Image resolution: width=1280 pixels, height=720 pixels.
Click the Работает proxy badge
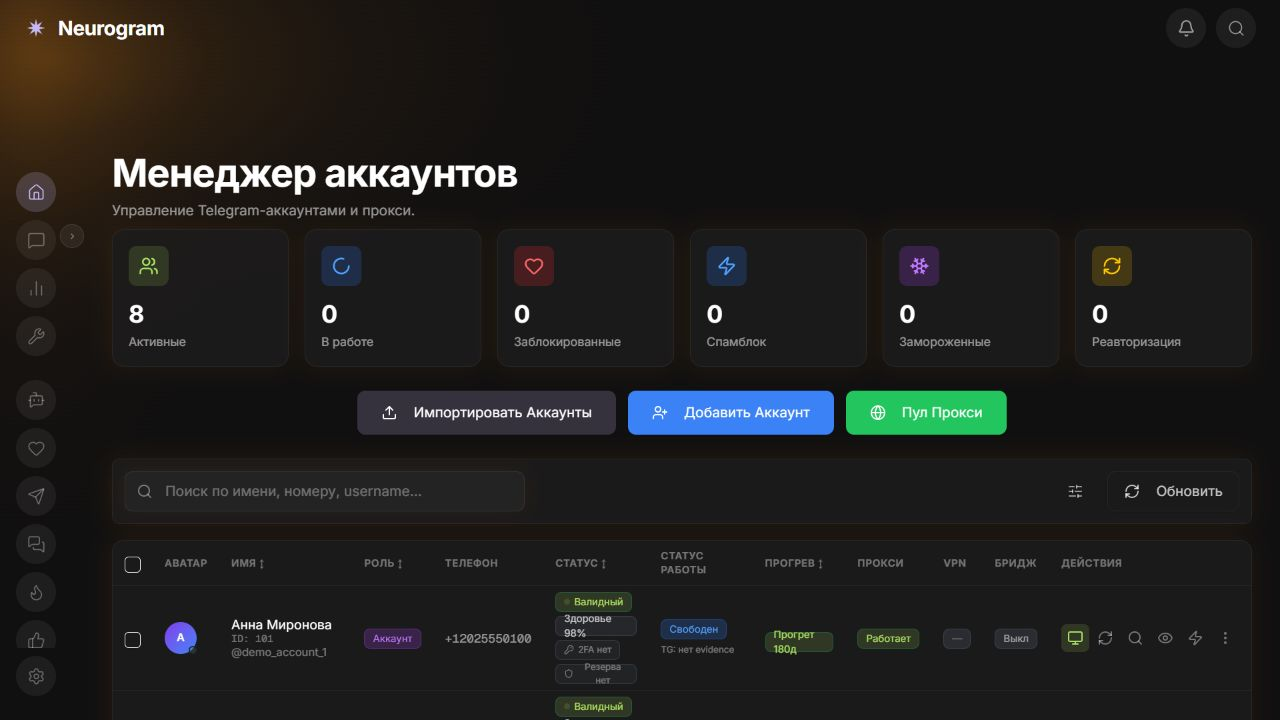[x=888, y=638]
